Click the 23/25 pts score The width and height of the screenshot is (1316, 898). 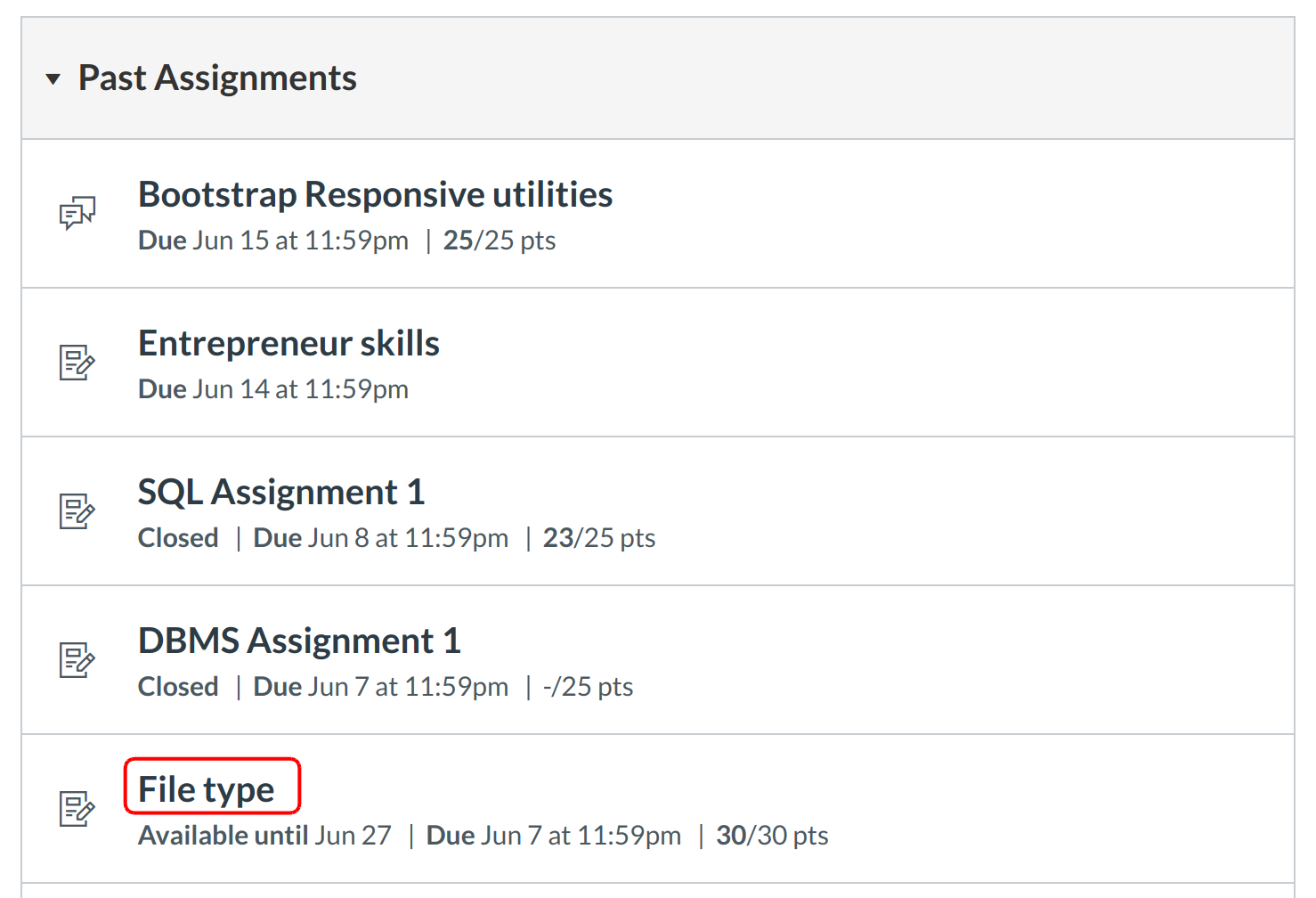click(x=599, y=538)
